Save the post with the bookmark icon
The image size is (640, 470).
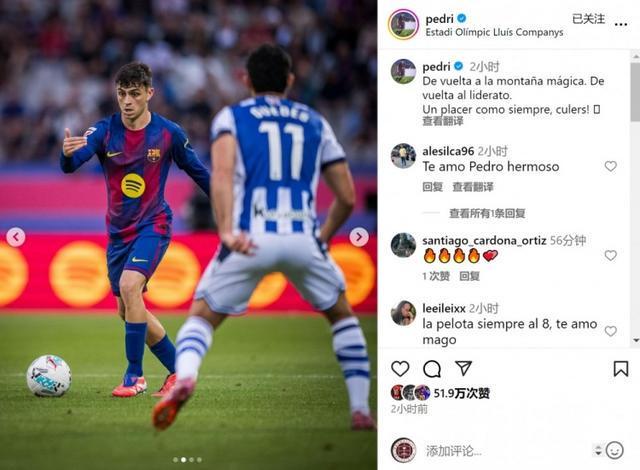click(x=621, y=368)
